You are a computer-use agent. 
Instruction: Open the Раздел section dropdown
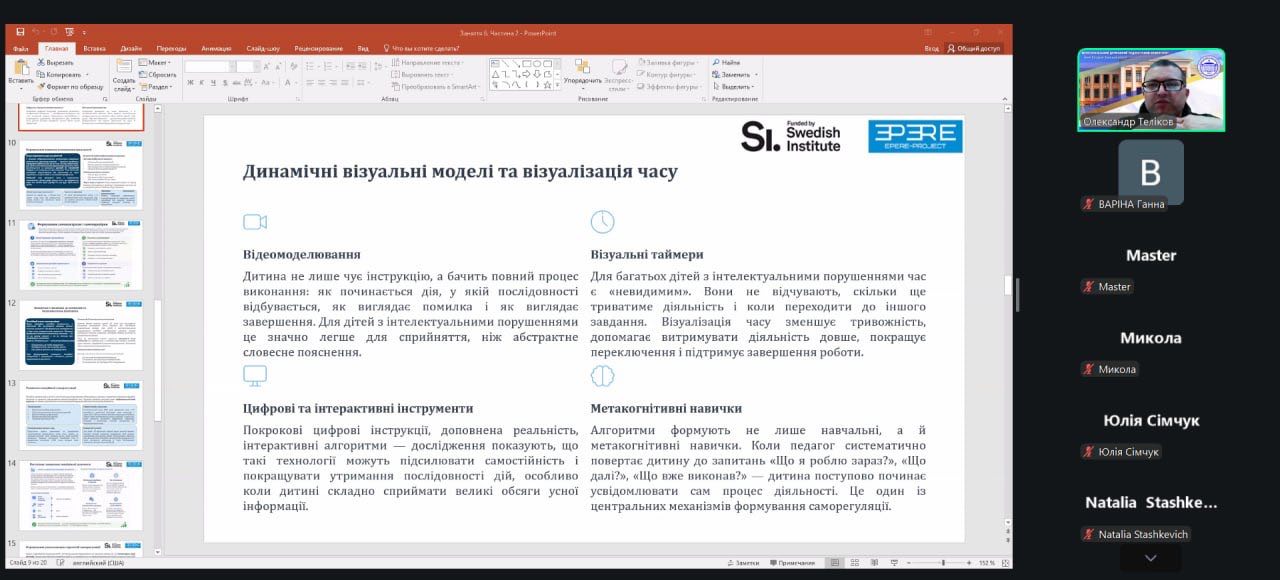pos(156,86)
